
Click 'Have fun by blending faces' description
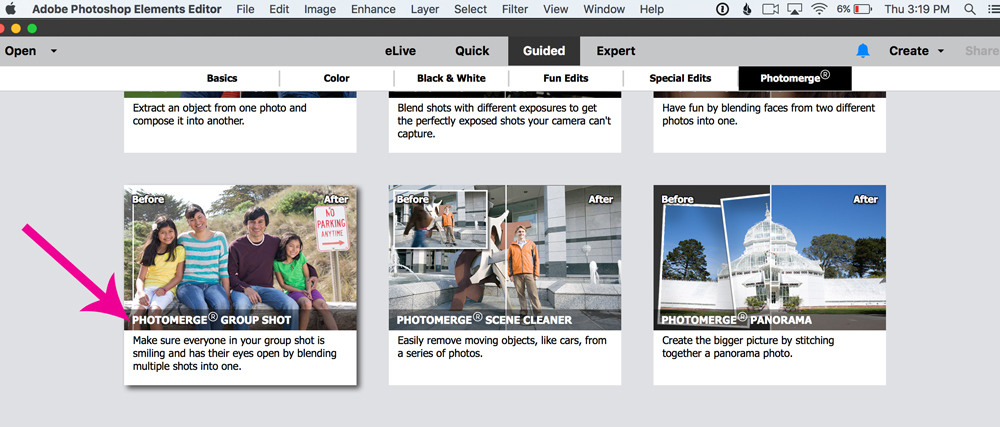[x=768, y=114]
